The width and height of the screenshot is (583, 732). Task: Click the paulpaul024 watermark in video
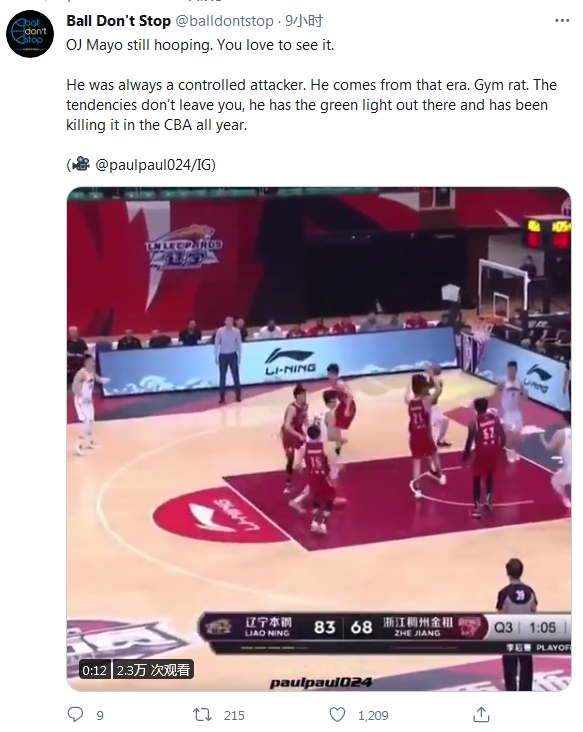coord(321,683)
